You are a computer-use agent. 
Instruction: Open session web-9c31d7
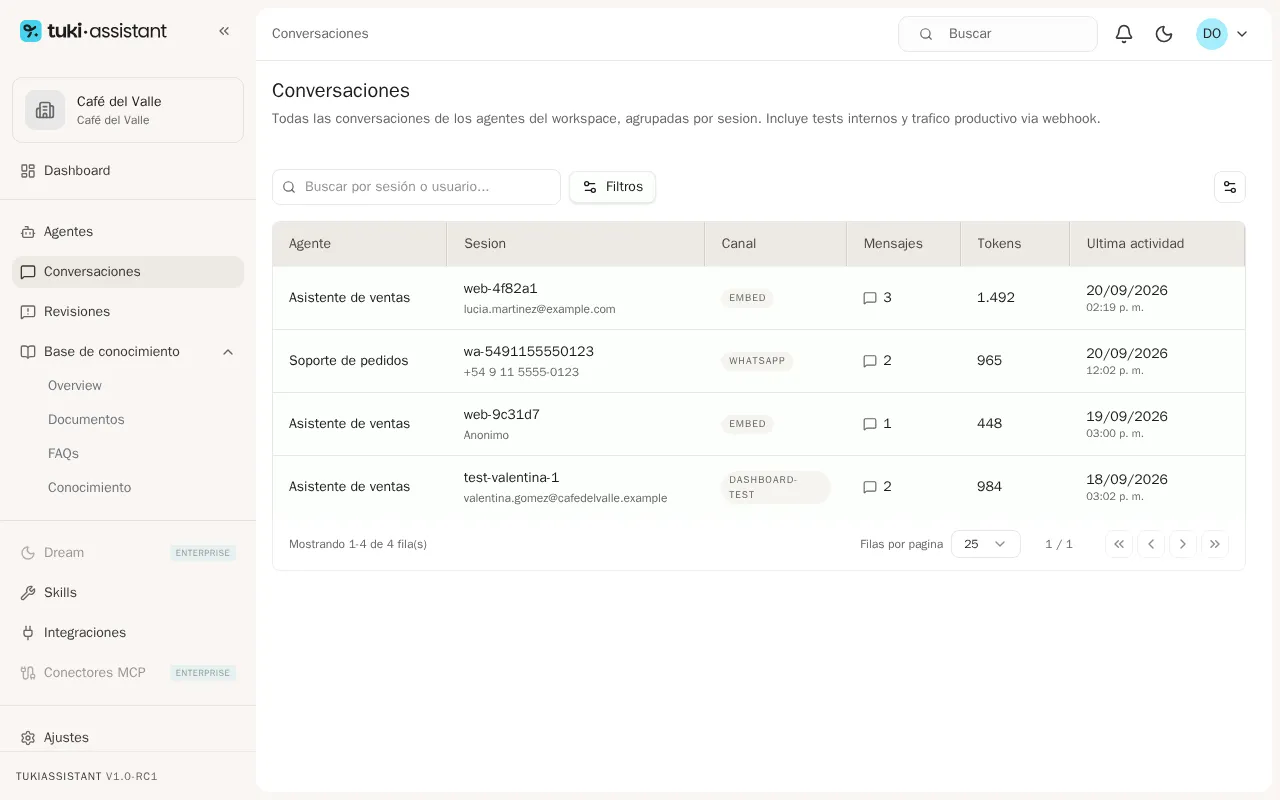501,415
